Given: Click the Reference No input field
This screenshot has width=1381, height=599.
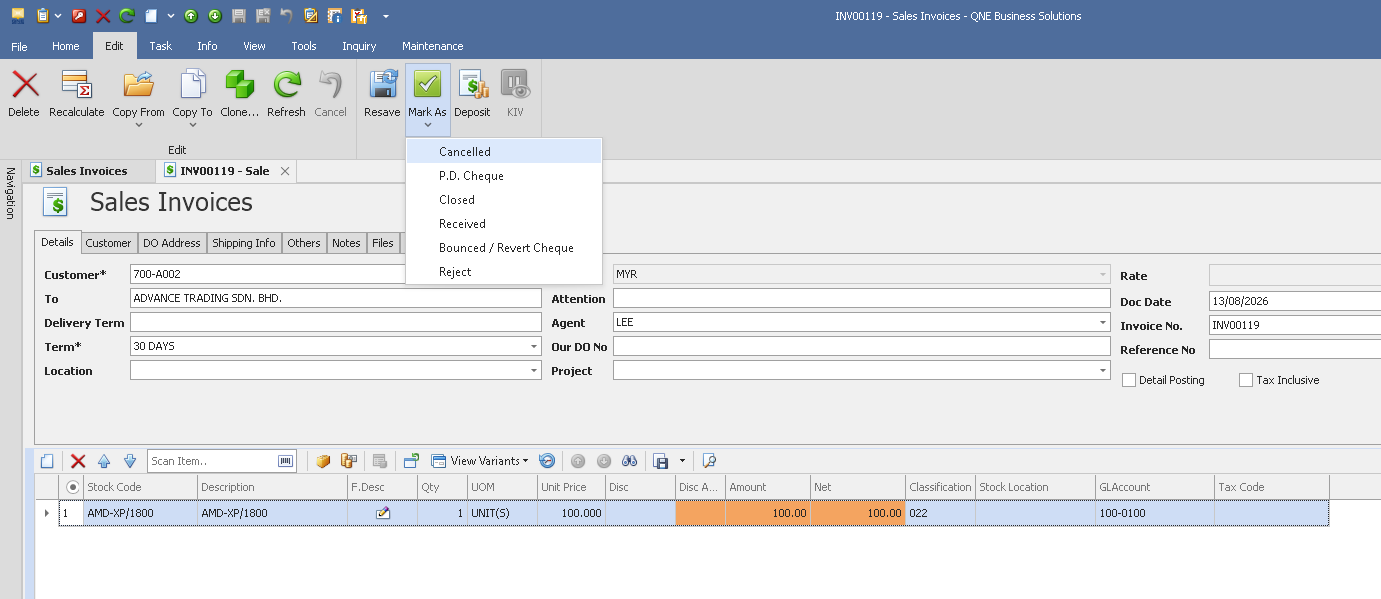Looking at the screenshot, I should pyautogui.click(x=1295, y=350).
